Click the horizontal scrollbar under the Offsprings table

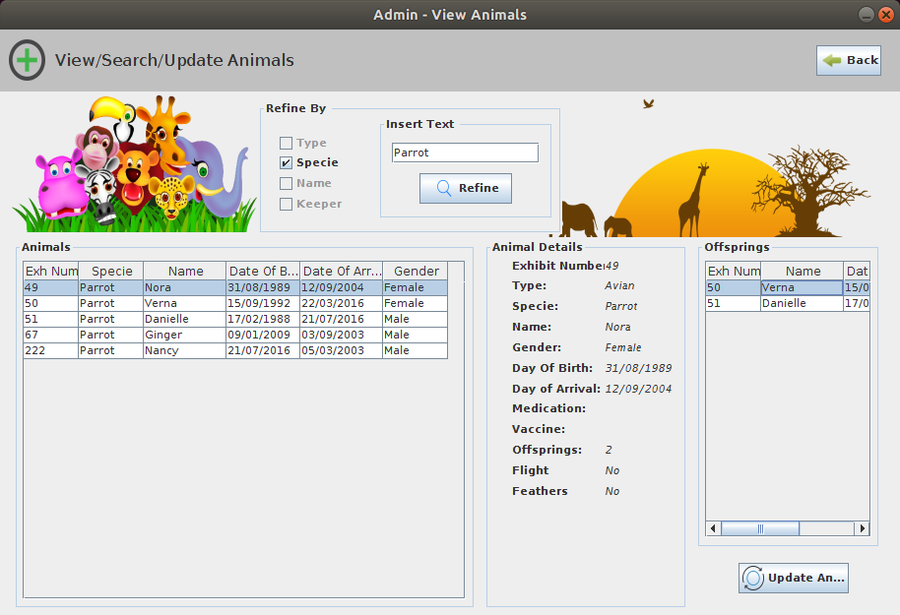pos(760,528)
